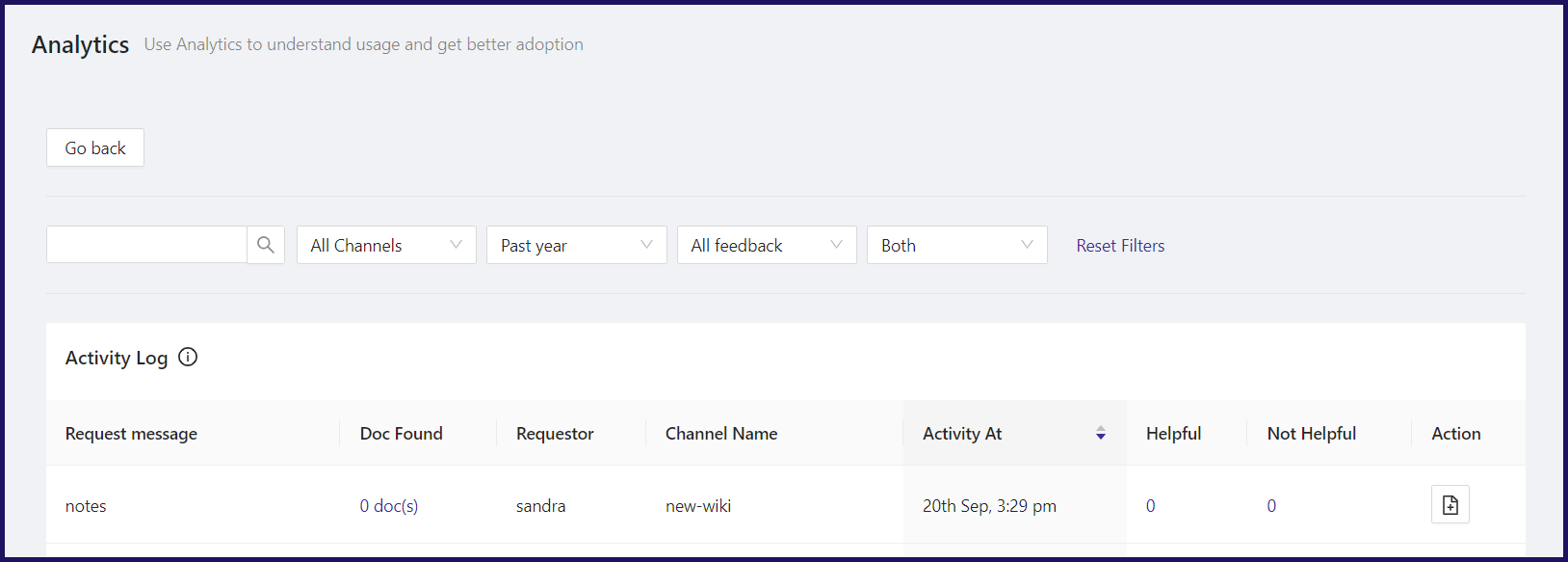Viewport: 1568px width, 562px height.
Task: Click the Channel Name column header
Action: tap(721, 434)
